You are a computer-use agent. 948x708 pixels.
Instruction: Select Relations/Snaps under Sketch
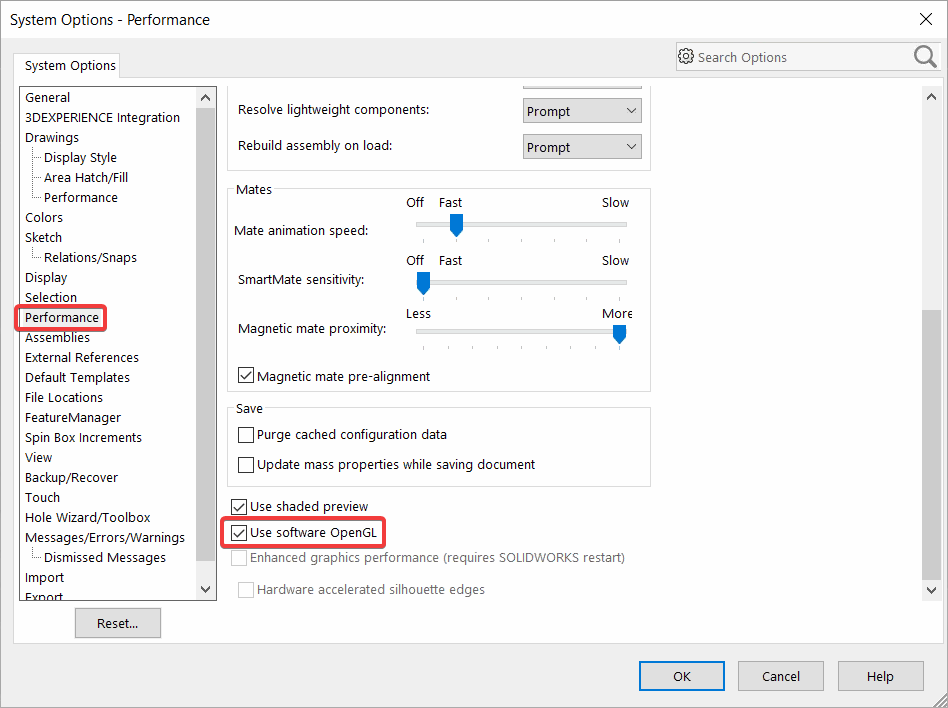pyautogui.click(x=89, y=257)
